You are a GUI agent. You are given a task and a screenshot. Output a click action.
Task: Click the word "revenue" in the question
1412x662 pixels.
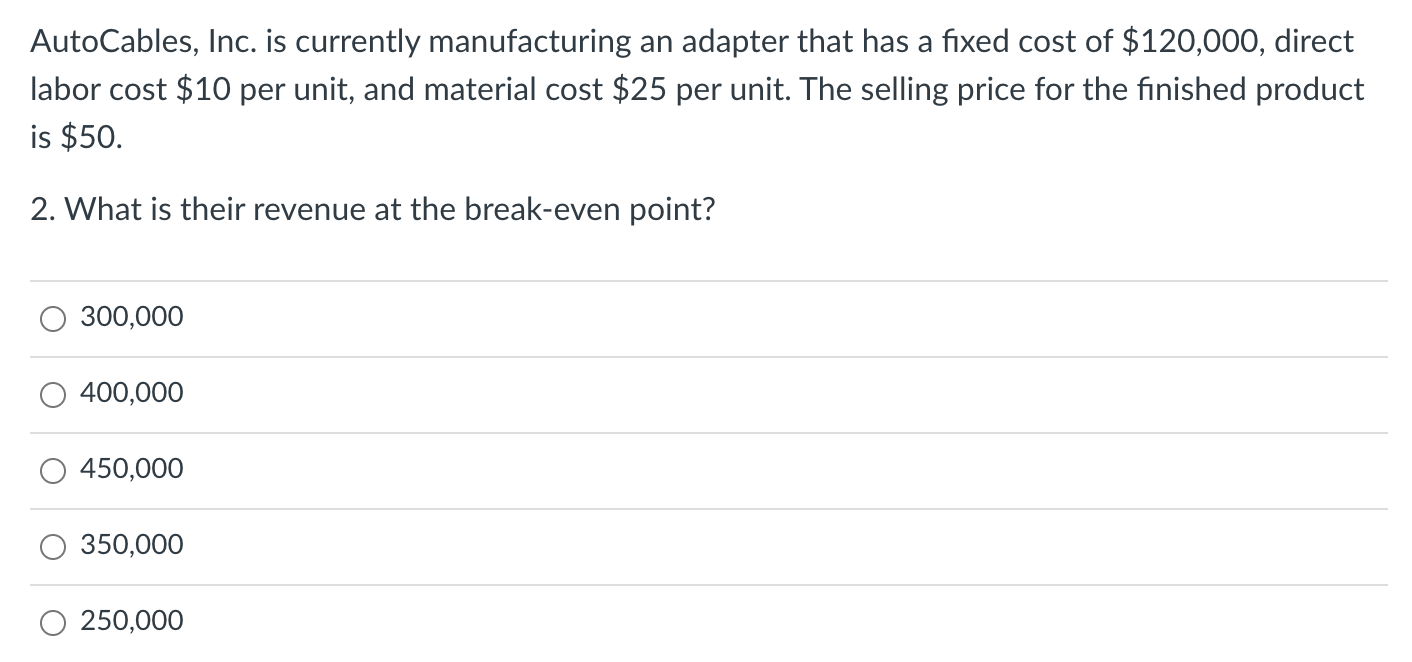(338, 210)
